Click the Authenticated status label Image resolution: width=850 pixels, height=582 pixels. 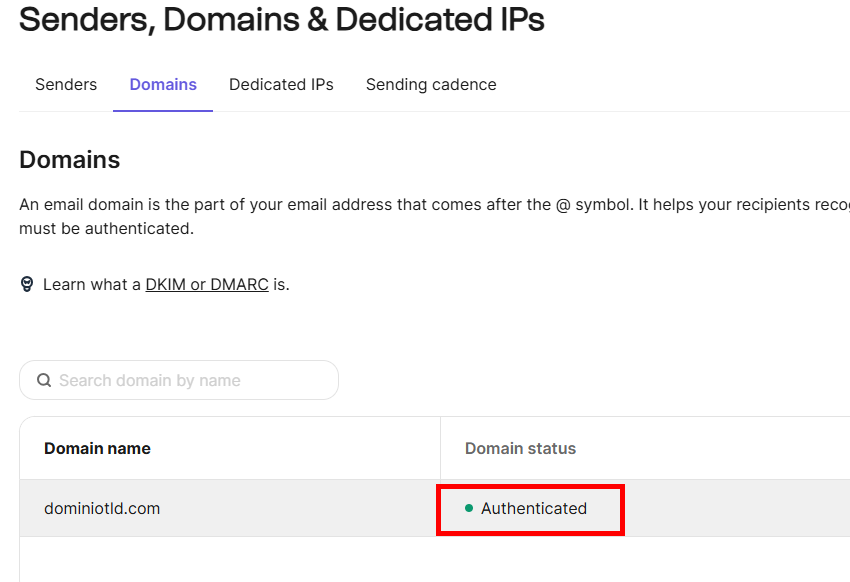tap(534, 508)
